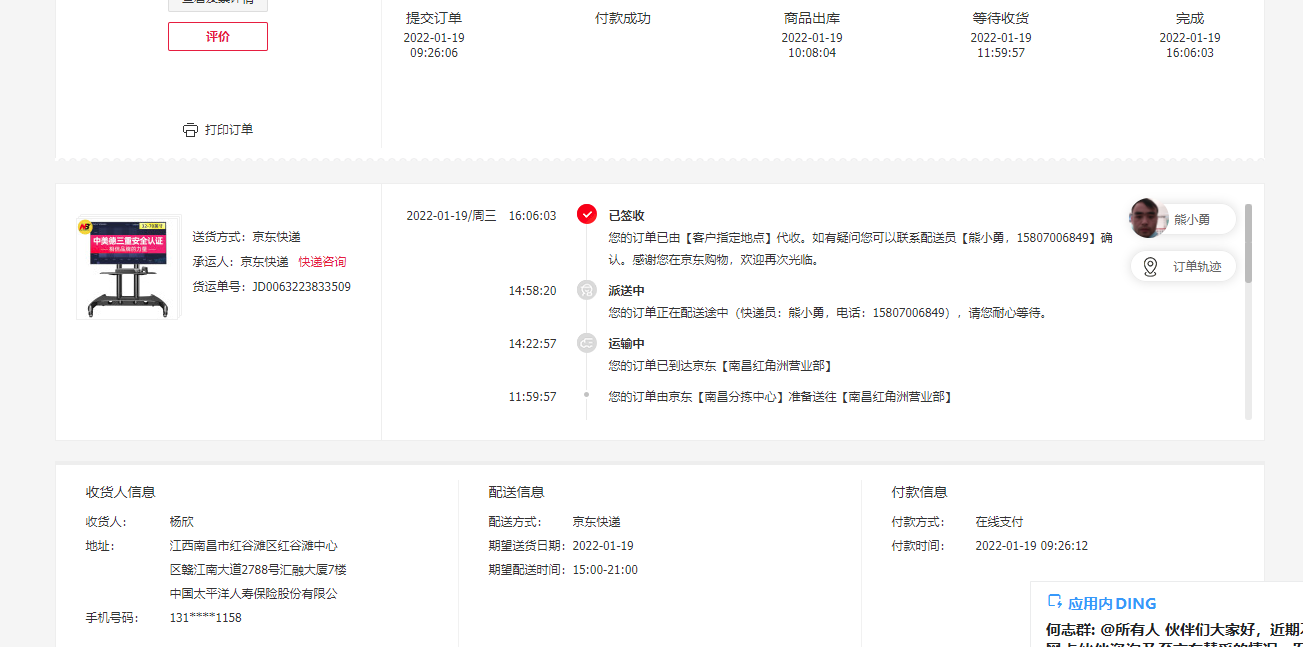Open the 快递咨询 link
The image size is (1303, 647).
pyautogui.click(x=322, y=262)
